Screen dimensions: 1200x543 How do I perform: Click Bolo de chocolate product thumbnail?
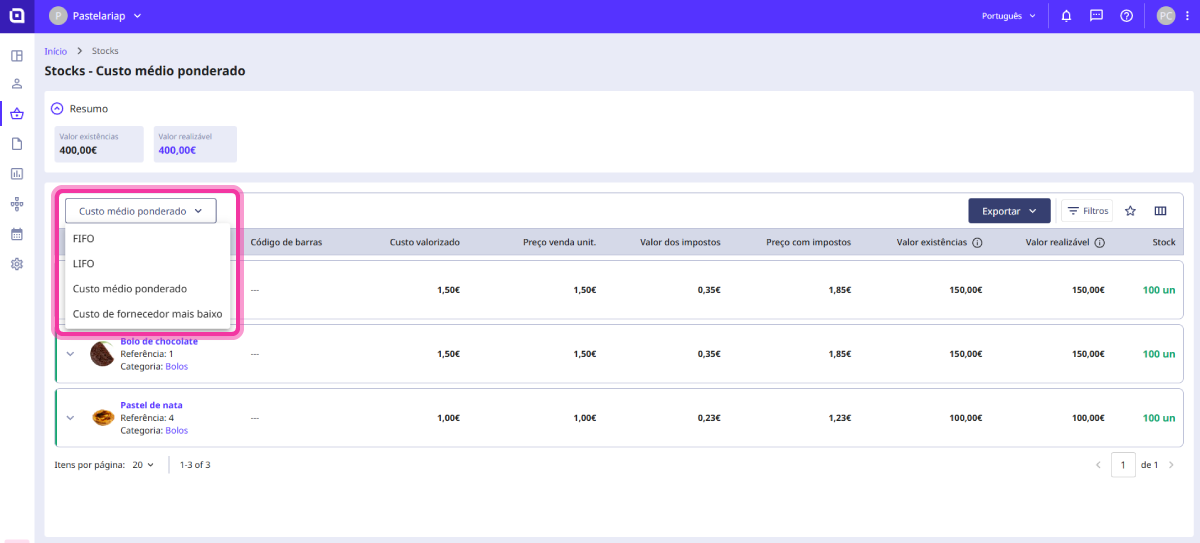[101, 354]
